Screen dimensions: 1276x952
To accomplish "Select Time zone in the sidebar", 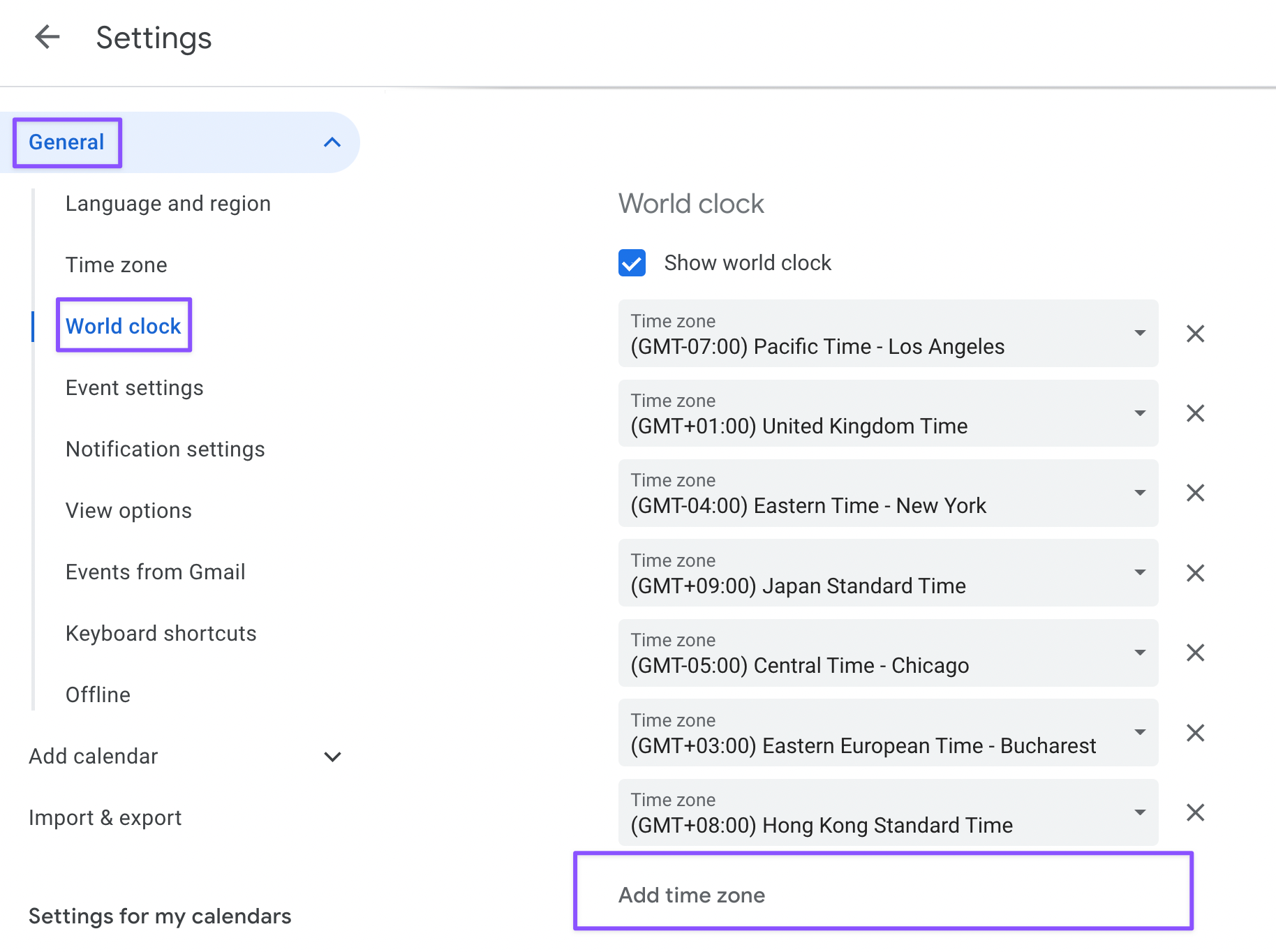I will (x=117, y=265).
